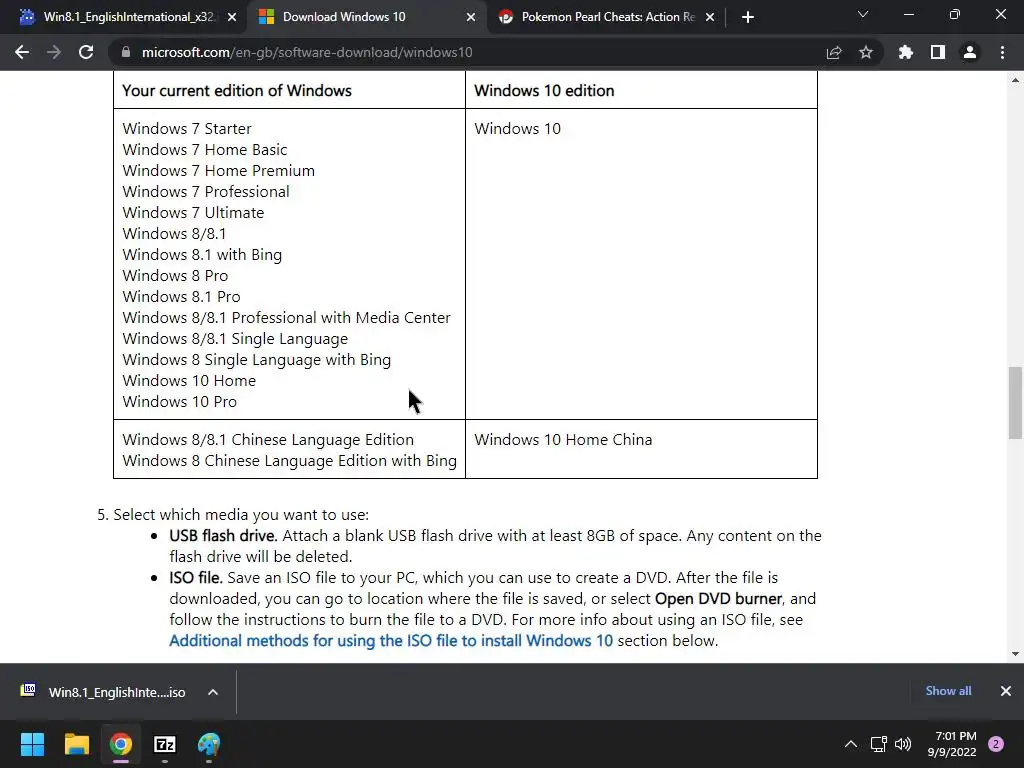The height and width of the screenshot is (768, 1024).
Task: Open the clock and date panel
Action: [x=952, y=744]
